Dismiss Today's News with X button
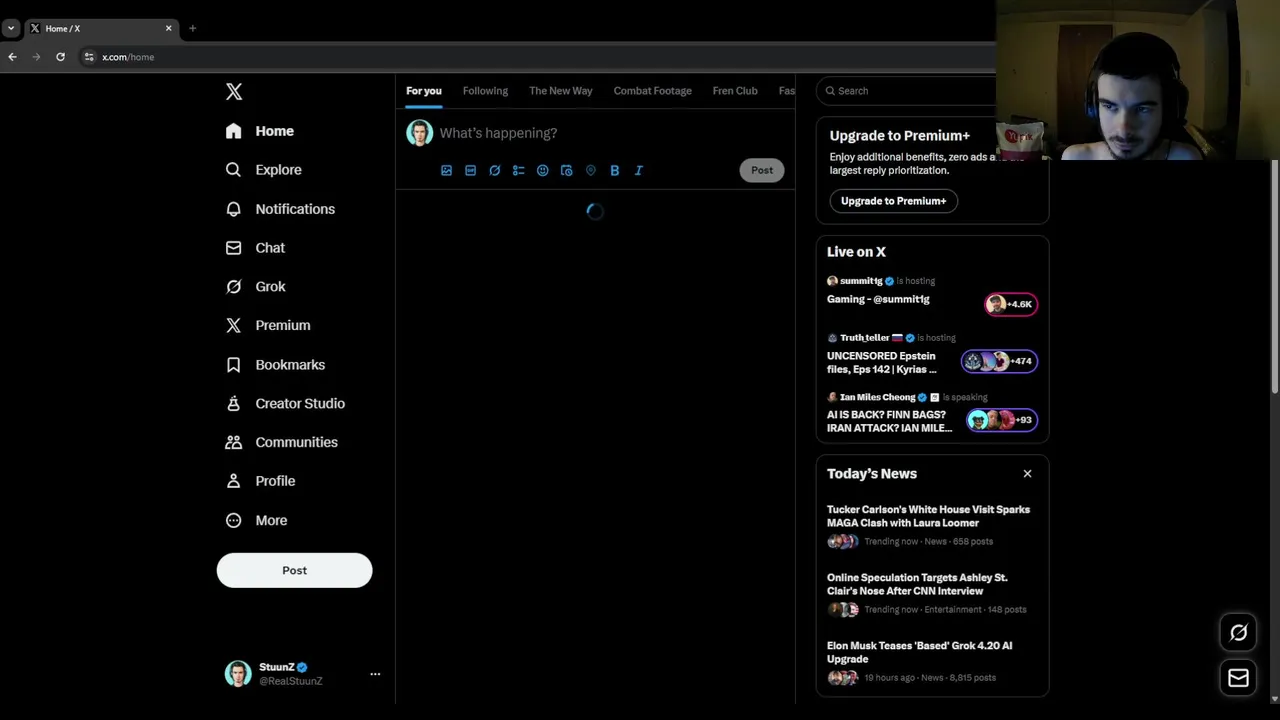 point(1027,474)
